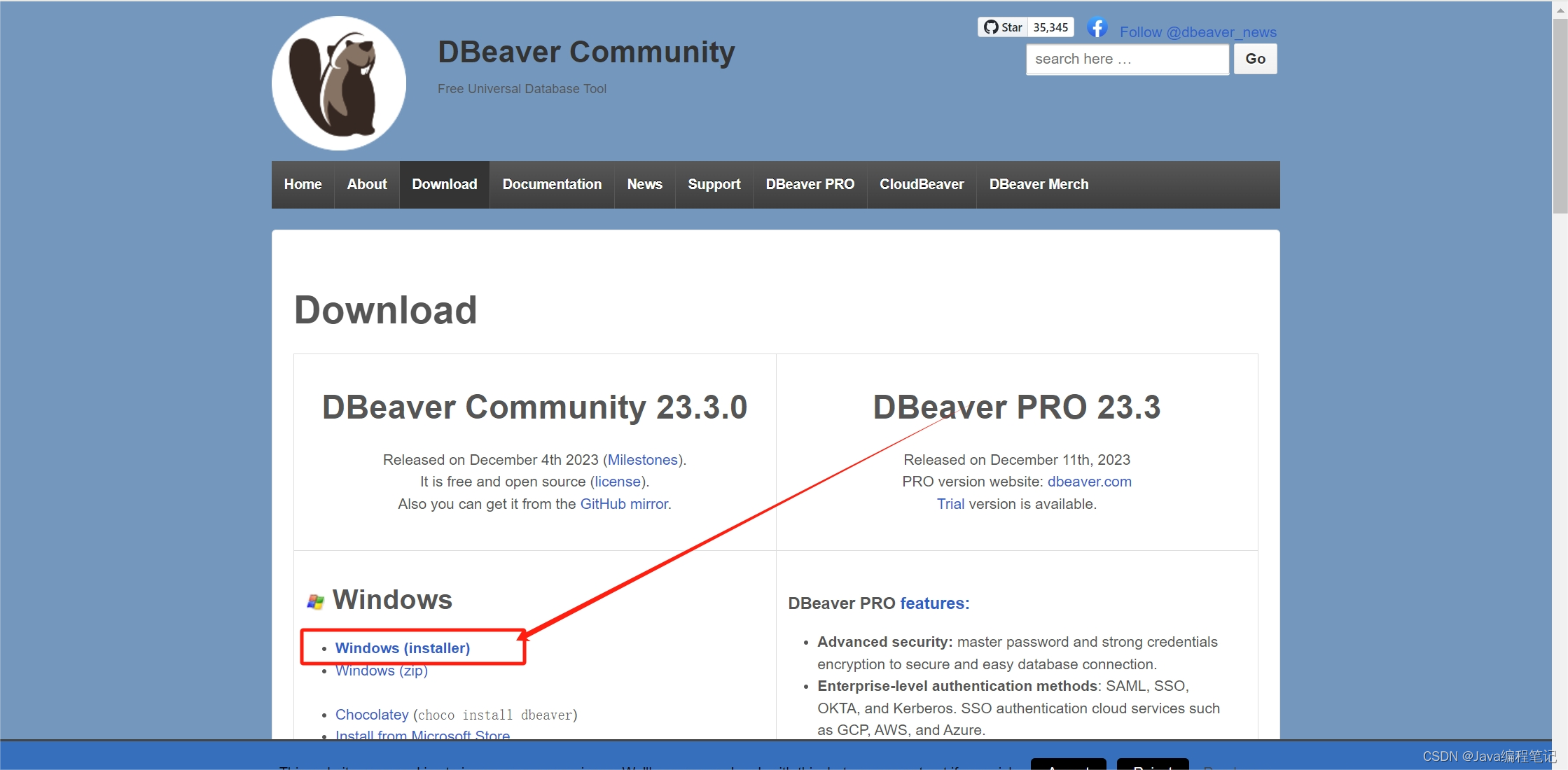Click the GitHub Star button
Viewport: 1568px width, 770px height.
click(1003, 27)
